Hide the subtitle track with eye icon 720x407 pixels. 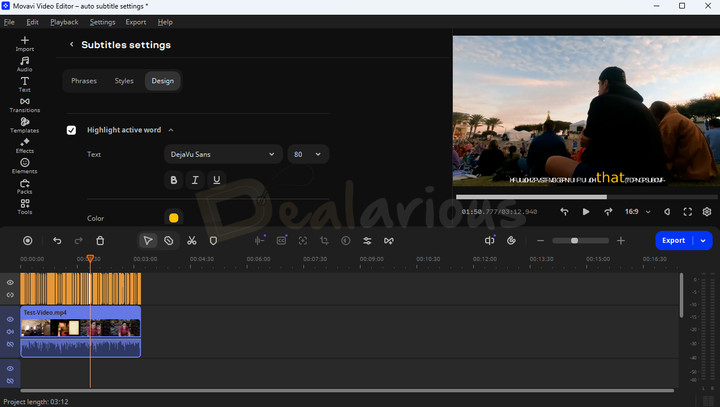coord(10,283)
